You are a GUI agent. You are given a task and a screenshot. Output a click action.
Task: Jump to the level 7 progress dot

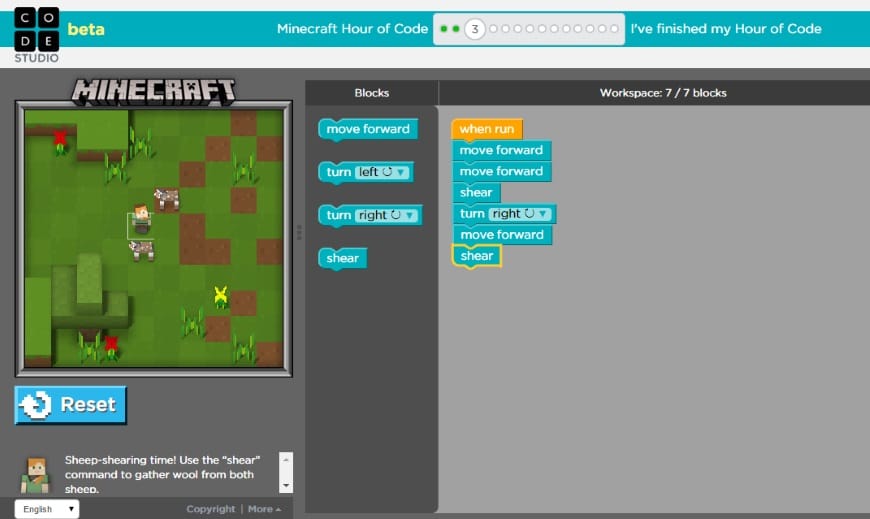point(529,29)
